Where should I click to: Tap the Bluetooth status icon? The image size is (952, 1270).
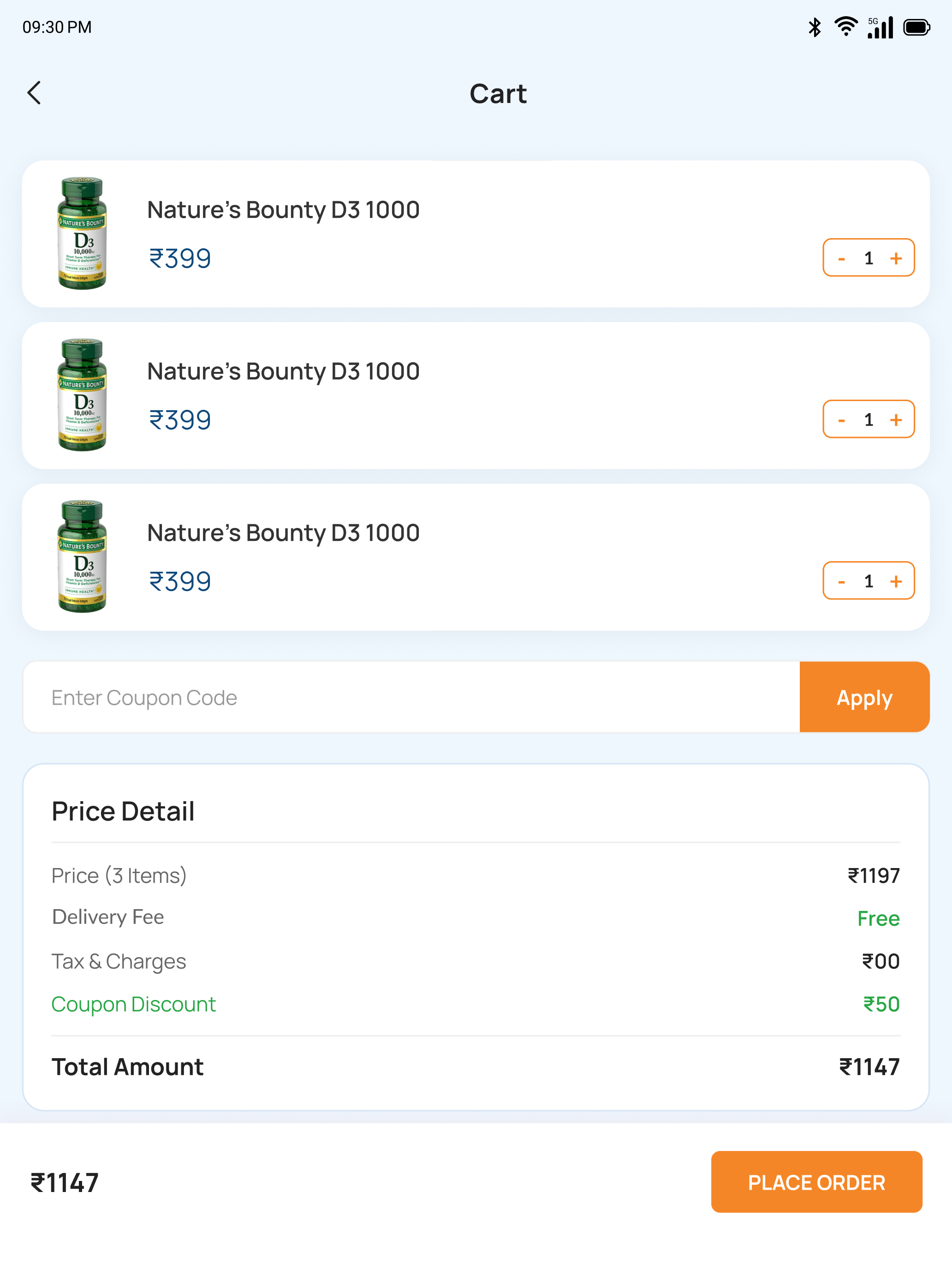(x=814, y=27)
